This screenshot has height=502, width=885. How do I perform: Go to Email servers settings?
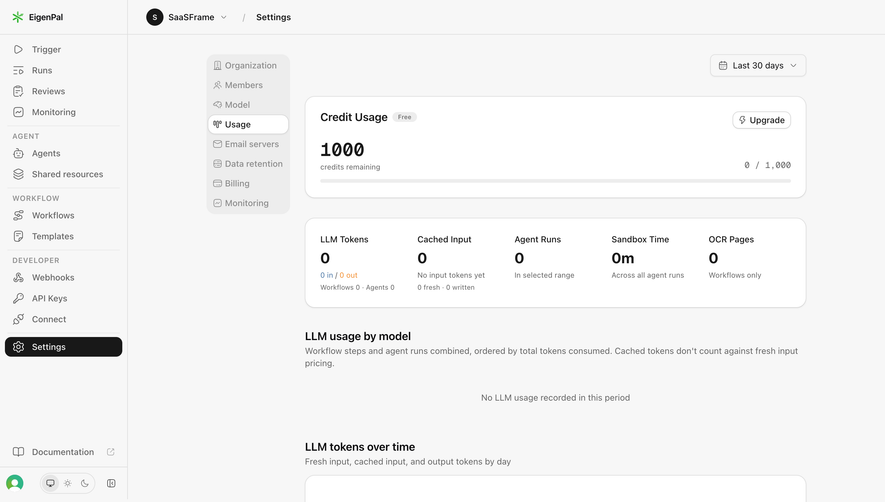point(248,144)
